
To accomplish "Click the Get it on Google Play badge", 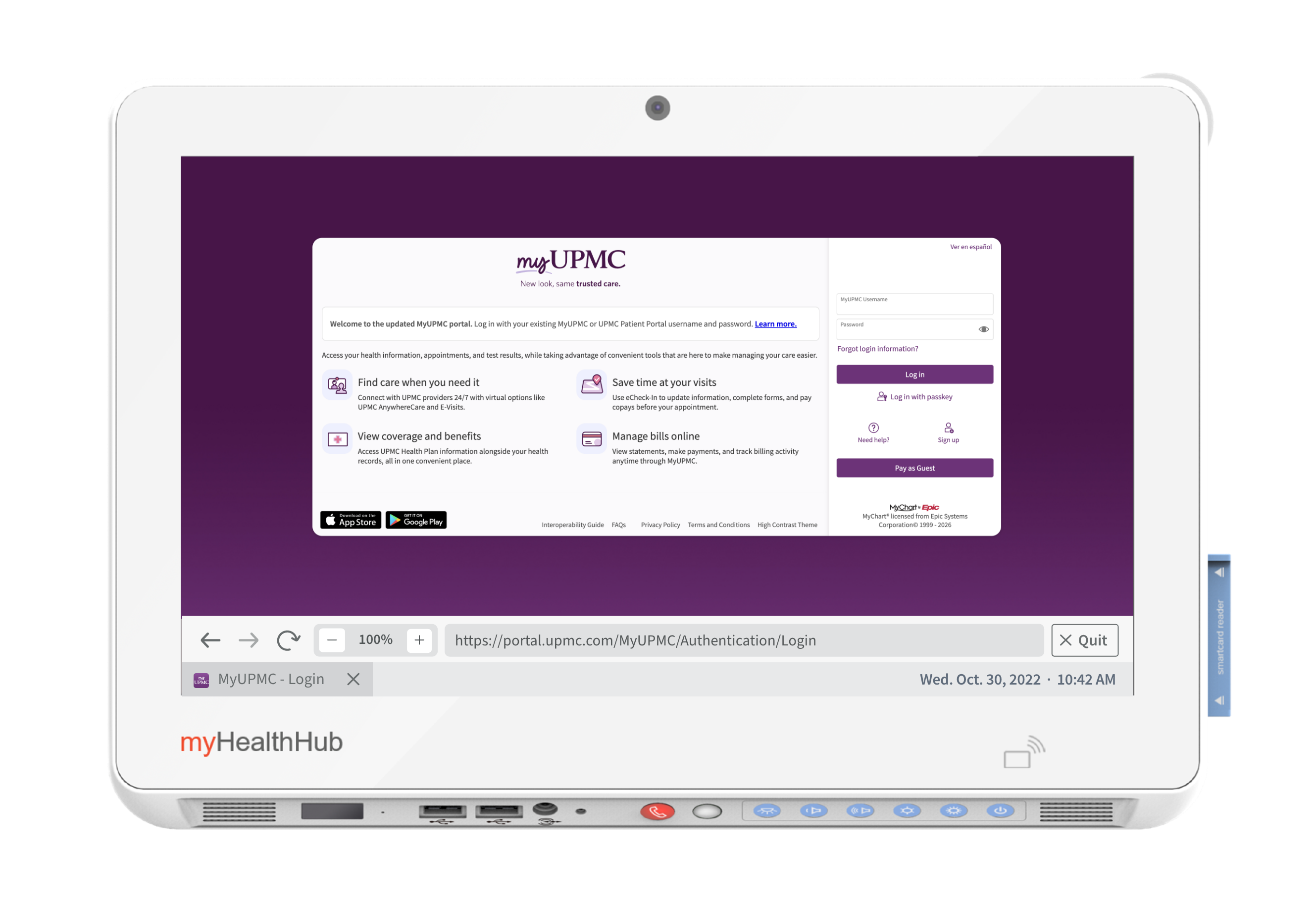I will coord(416,520).
